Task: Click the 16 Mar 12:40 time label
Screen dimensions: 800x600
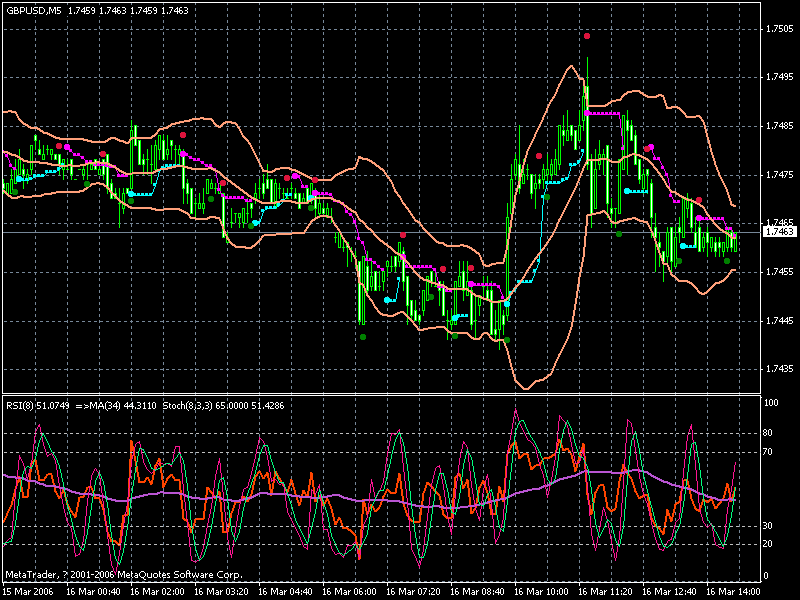Action: [x=670, y=592]
